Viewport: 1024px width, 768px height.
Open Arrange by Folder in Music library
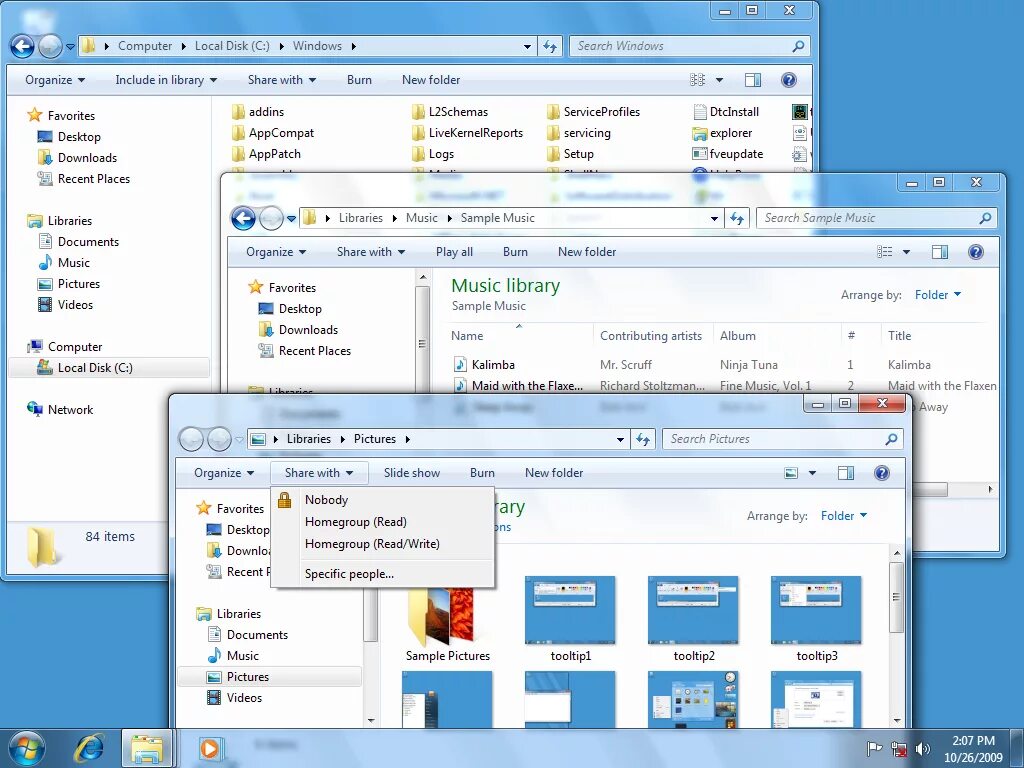[x=938, y=295]
